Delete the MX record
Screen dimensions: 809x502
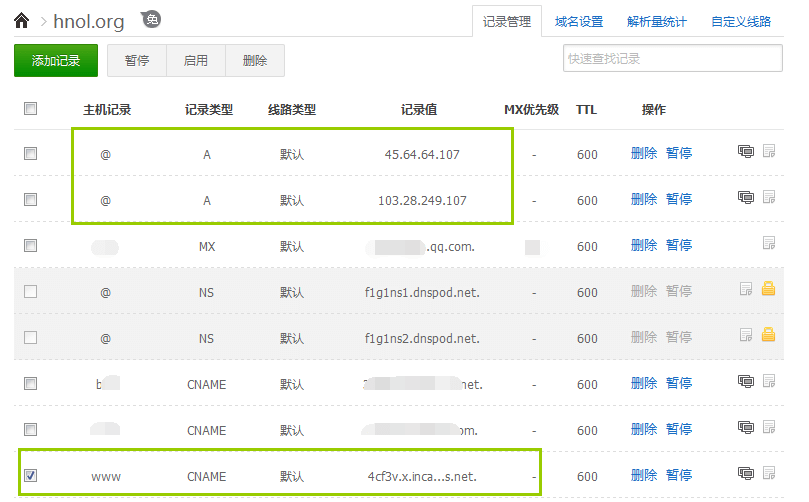pyautogui.click(x=644, y=245)
